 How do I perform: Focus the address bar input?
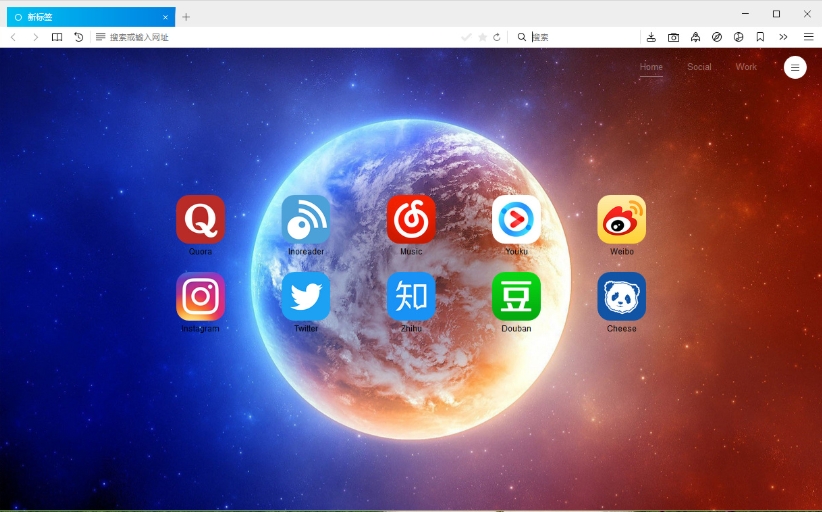point(283,37)
